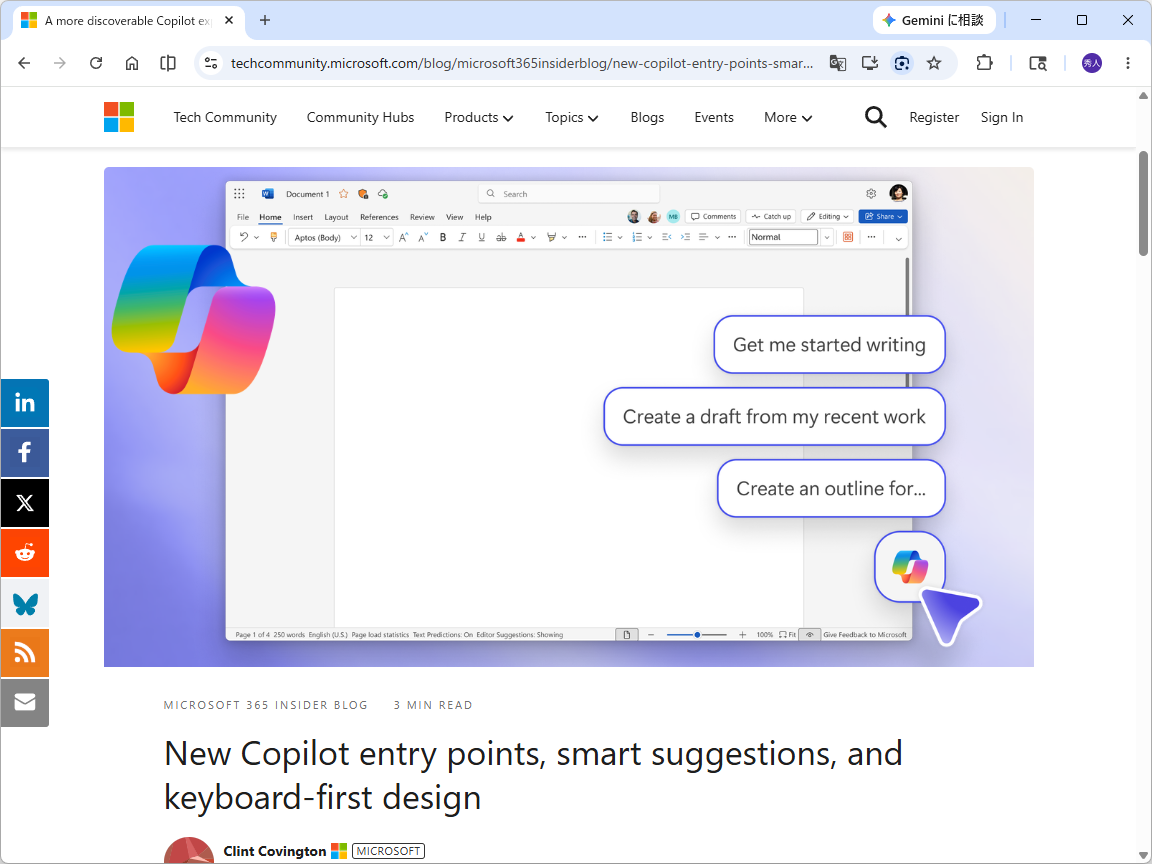This screenshot has width=1152, height=864.
Task: Open tab search icon near profile
Action: 1037,63
